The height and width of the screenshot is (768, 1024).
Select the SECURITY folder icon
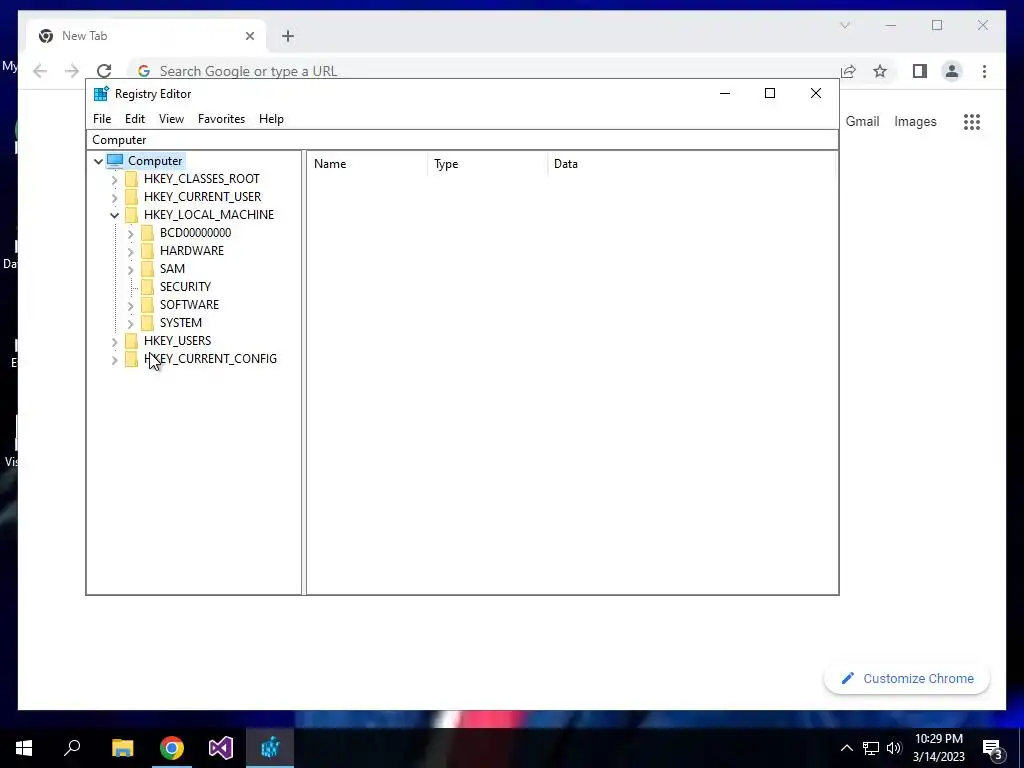pyautogui.click(x=148, y=287)
